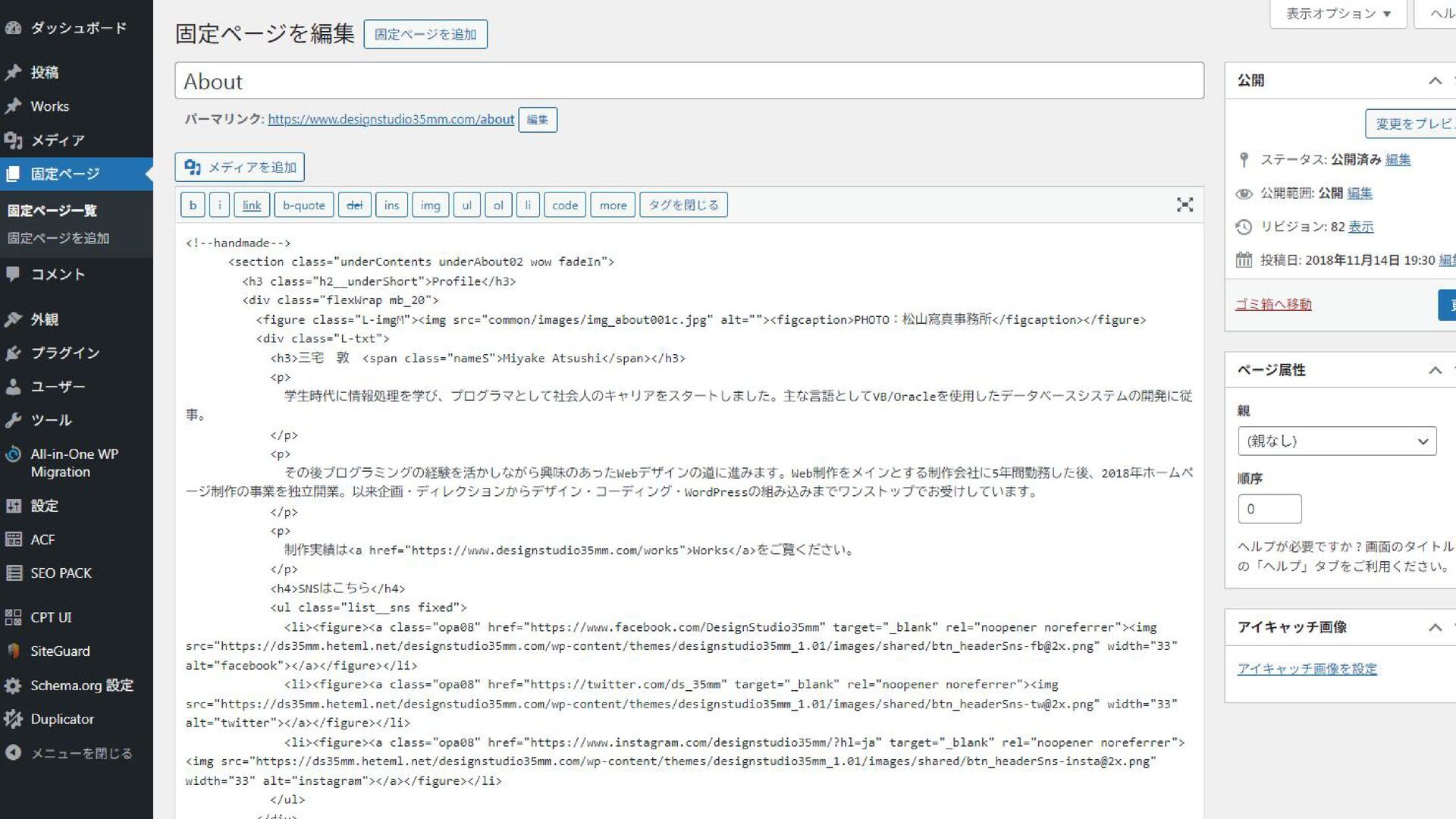The image size is (1456, 819).
Task: Open the Duplicator plugin menu
Action: point(61,719)
